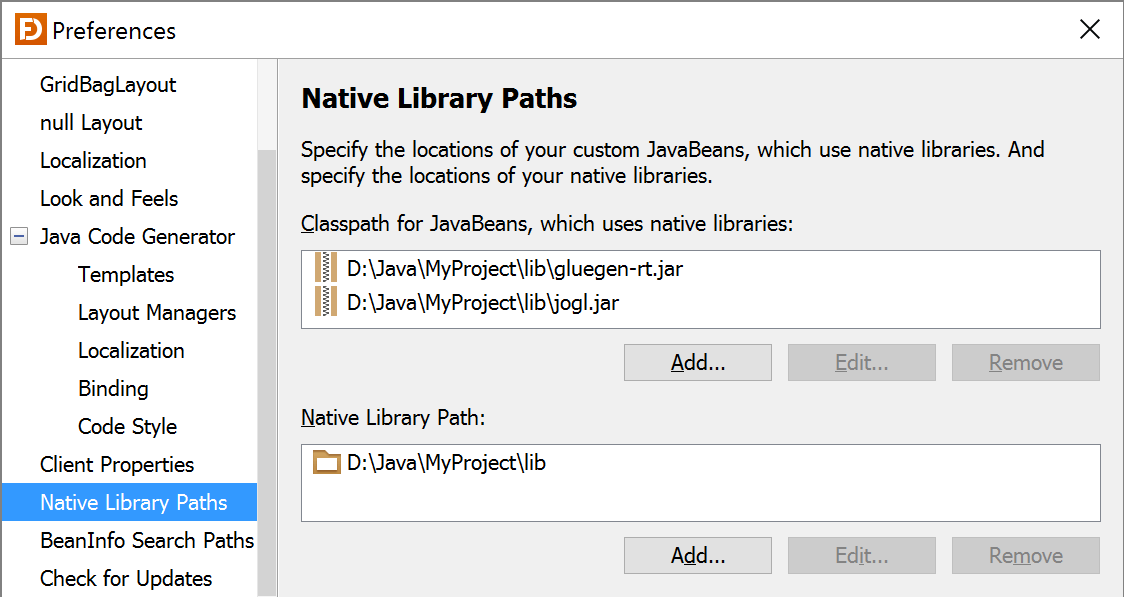Click the jar icon beside gluegen-rt.jar
The height and width of the screenshot is (597, 1124).
[x=325, y=268]
